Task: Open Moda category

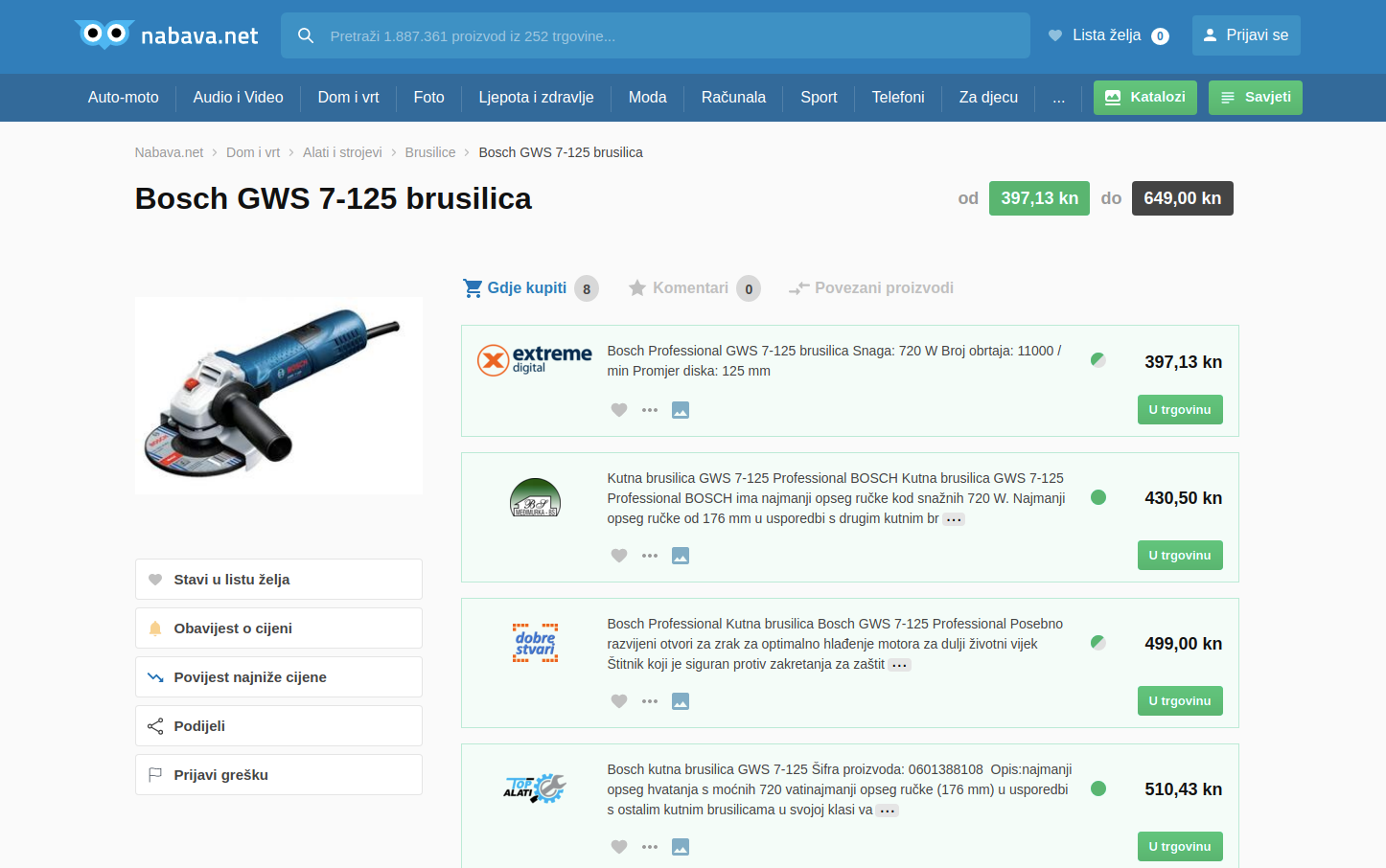Action: click(648, 98)
